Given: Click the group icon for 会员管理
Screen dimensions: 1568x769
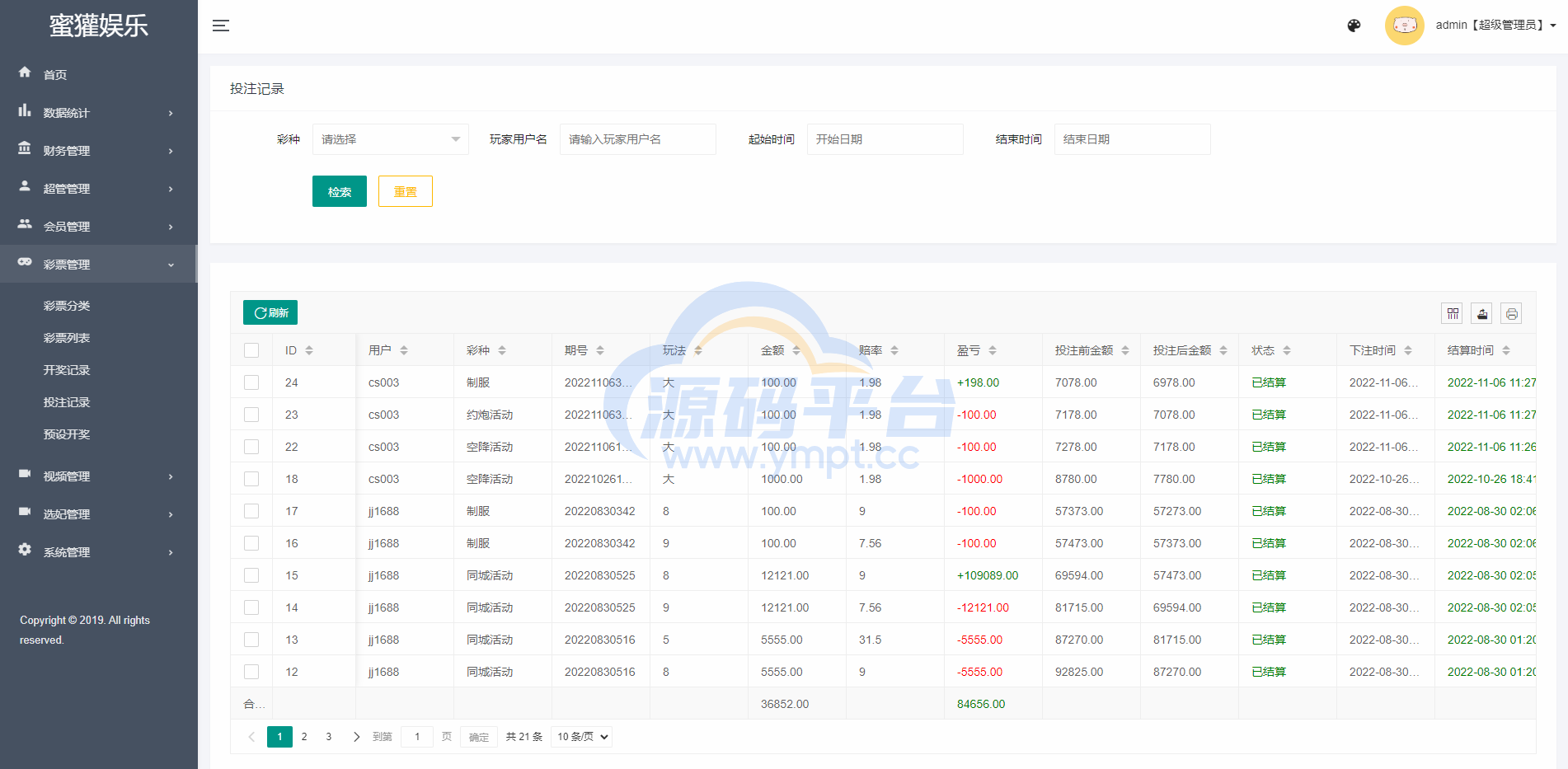Looking at the screenshot, I should [25, 224].
